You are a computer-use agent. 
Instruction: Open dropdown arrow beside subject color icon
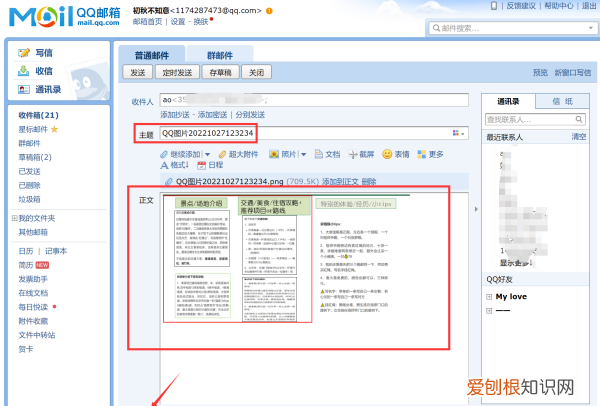[463, 134]
